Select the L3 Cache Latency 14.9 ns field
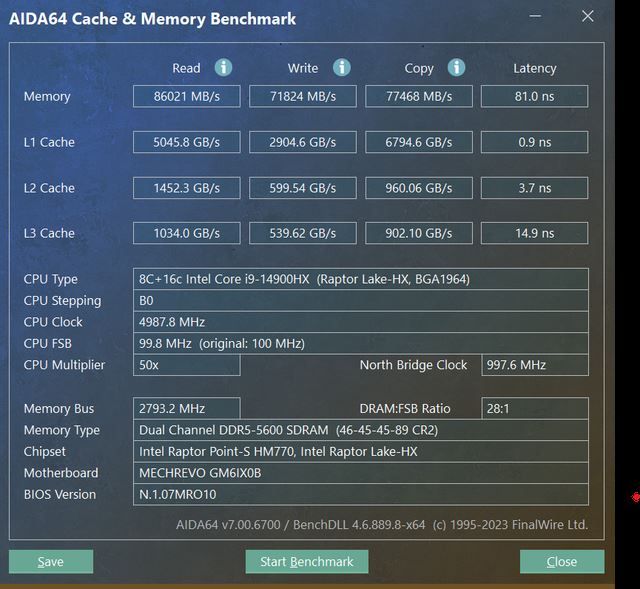640x589 pixels. pos(534,233)
